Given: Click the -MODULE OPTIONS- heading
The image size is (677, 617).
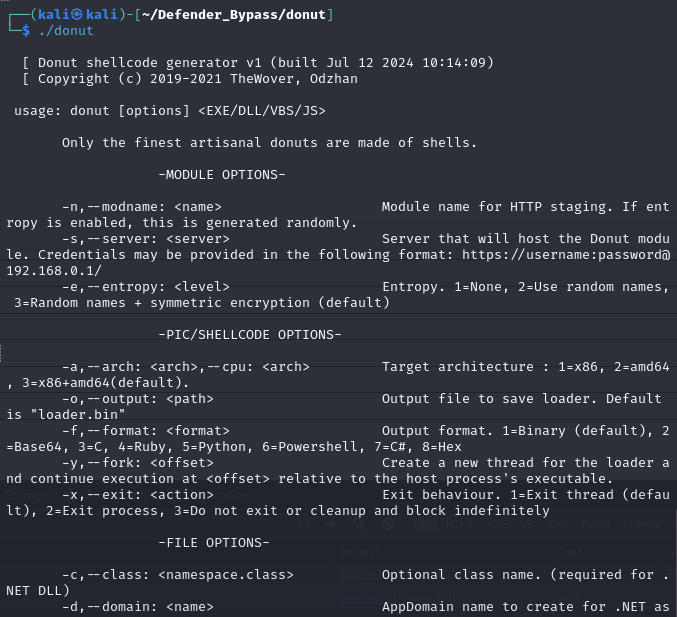Looking at the screenshot, I should tap(222, 175).
